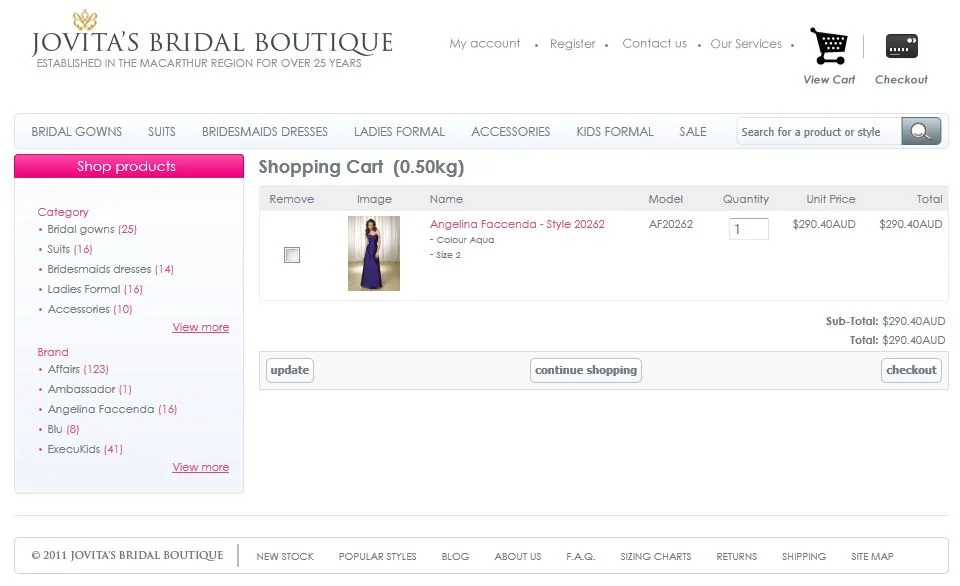Viewport: 960px width, 586px height.
Task: Open the purple dress product thumbnail
Action: click(374, 254)
